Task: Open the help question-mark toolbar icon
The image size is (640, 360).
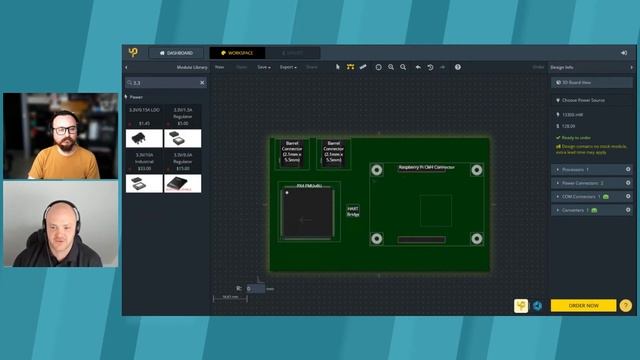Action: click(458, 67)
